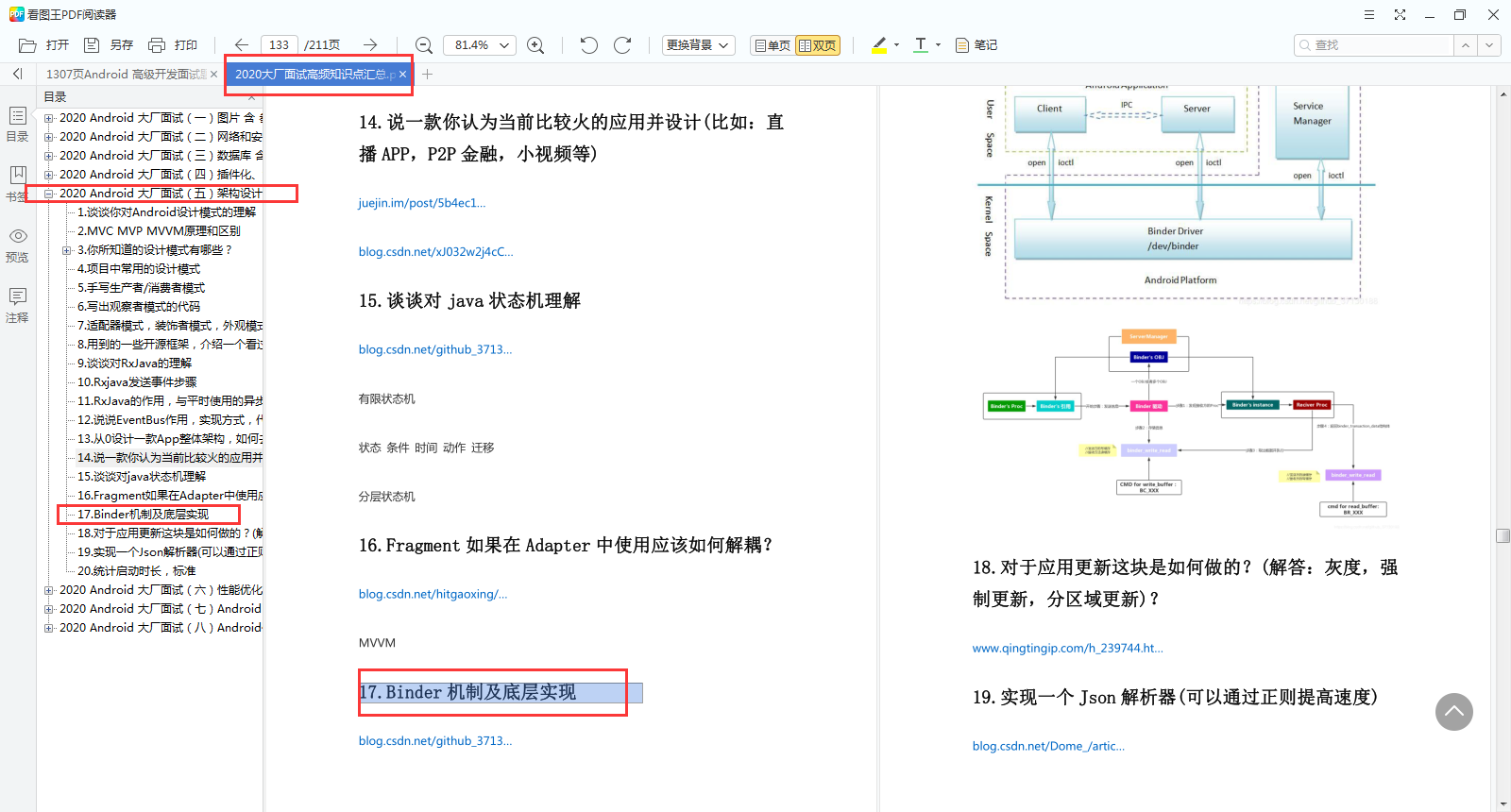Add a new tab with plus
The width and height of the screenshot is (1511, 812).
[x=427, y=74]
